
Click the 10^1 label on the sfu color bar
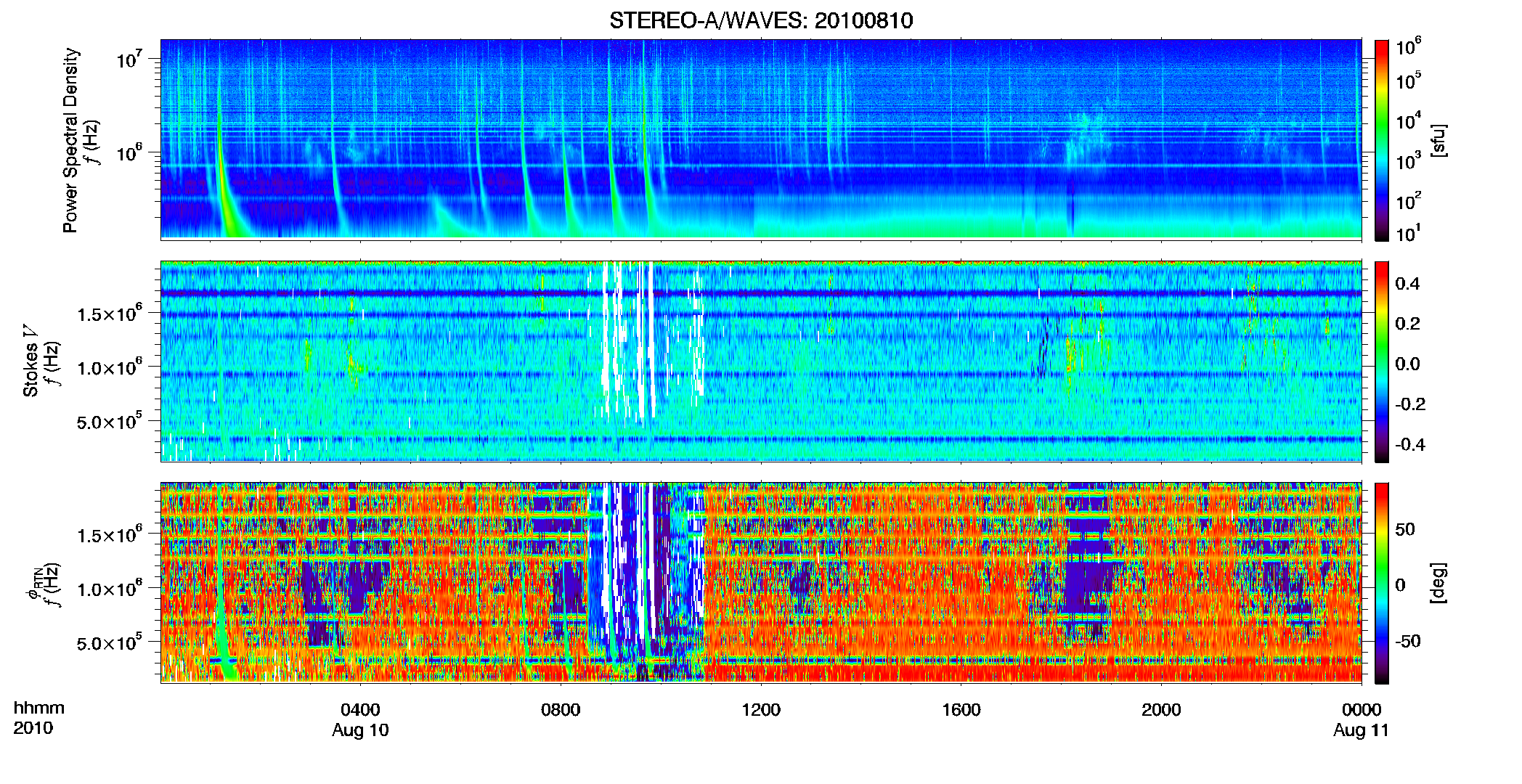(x=1409, y=232)
